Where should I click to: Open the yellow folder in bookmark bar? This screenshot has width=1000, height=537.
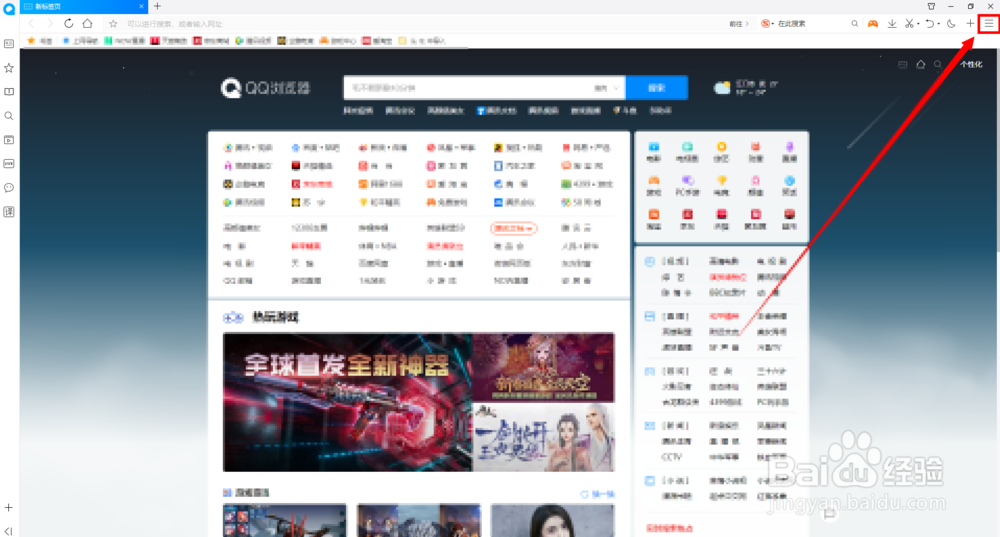[x=402, y=41]
